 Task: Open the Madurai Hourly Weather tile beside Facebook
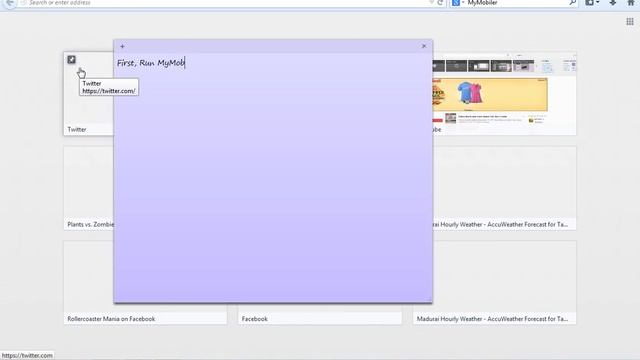point(495,313)
